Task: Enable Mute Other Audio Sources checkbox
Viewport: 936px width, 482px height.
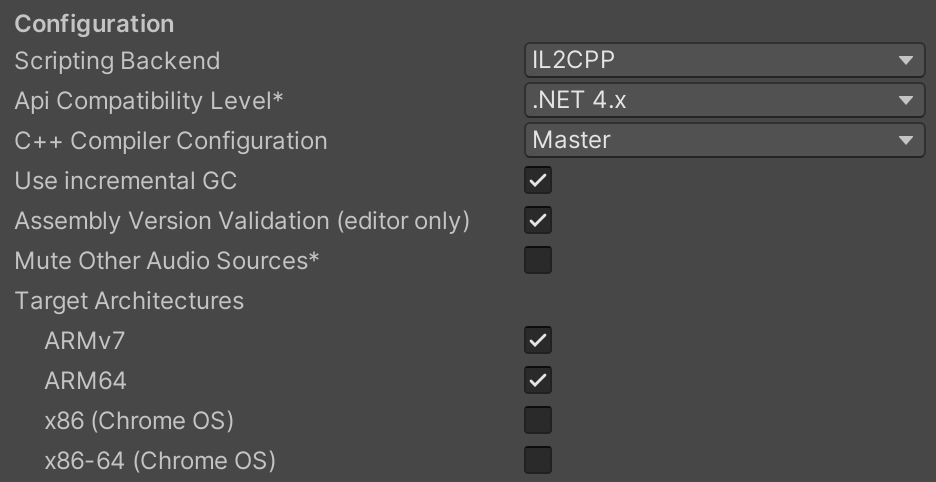Action: [x=538, y=261]
